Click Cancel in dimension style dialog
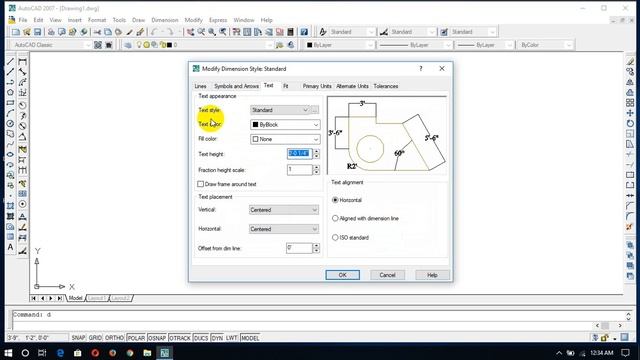The image size is (640, 360). [387, 275]
